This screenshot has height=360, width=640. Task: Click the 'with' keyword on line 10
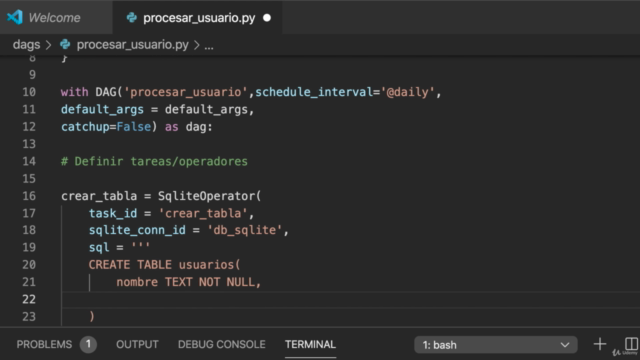coord(75,92)
